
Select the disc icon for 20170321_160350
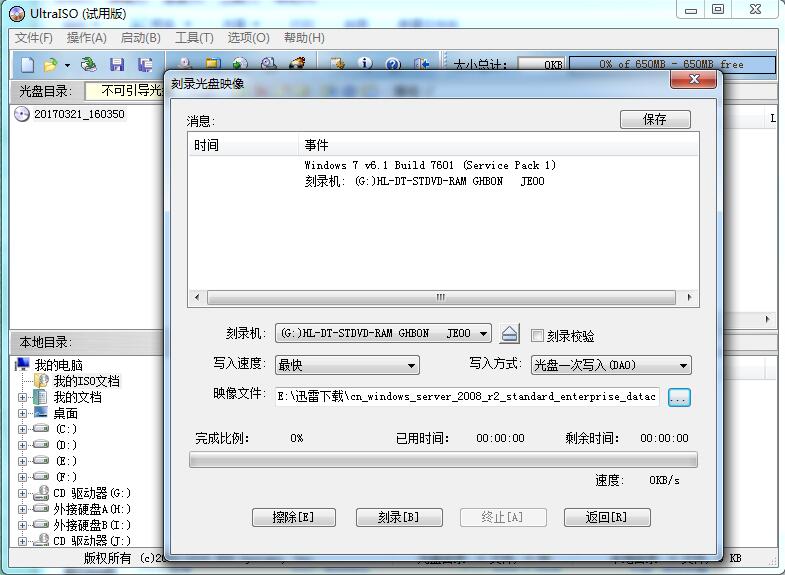[x=22, y=114]
